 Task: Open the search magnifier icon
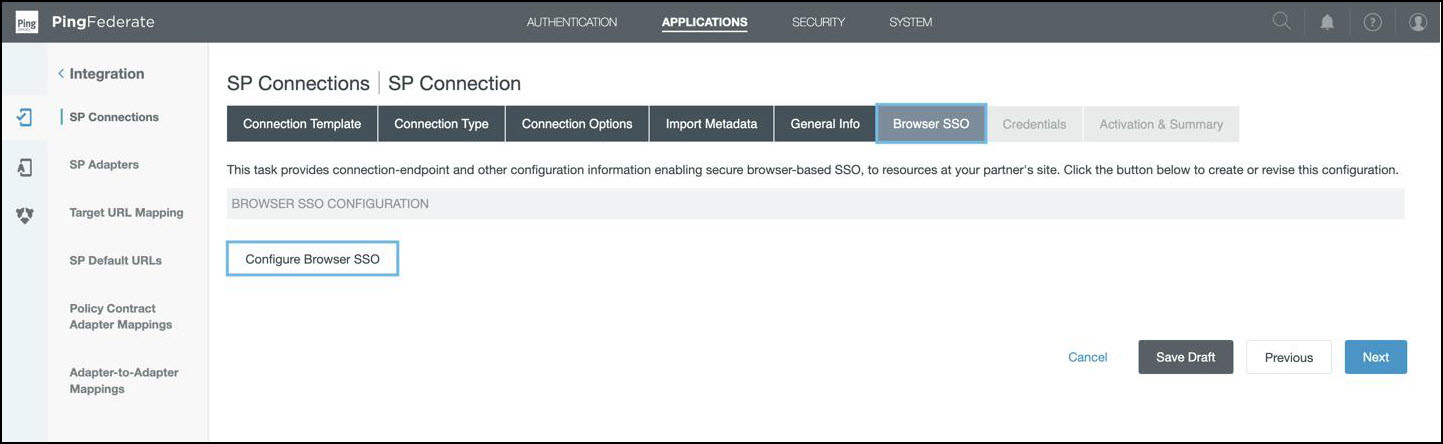pos(1281,22)
